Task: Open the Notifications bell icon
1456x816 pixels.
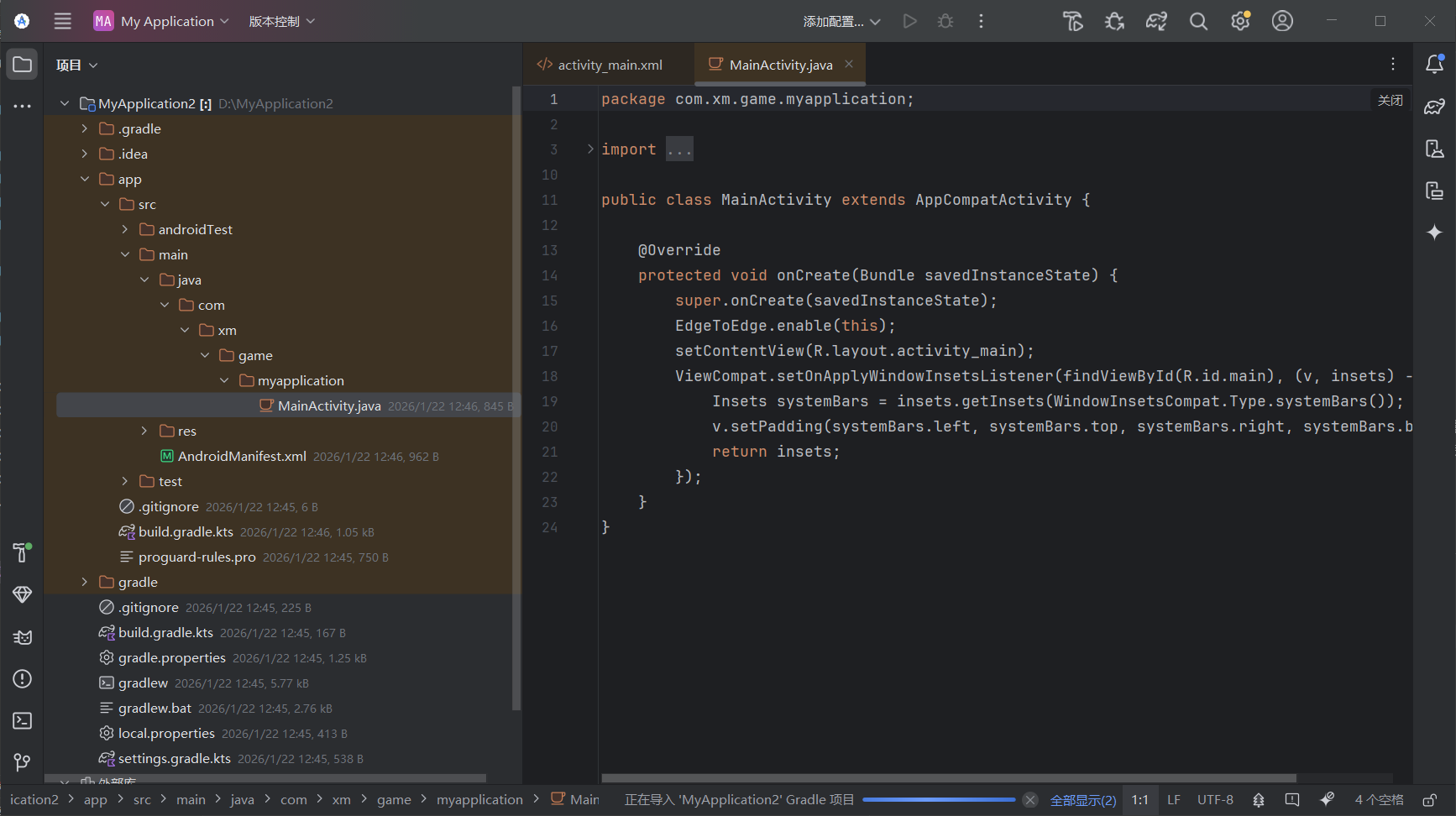Action: [1434, 65]
